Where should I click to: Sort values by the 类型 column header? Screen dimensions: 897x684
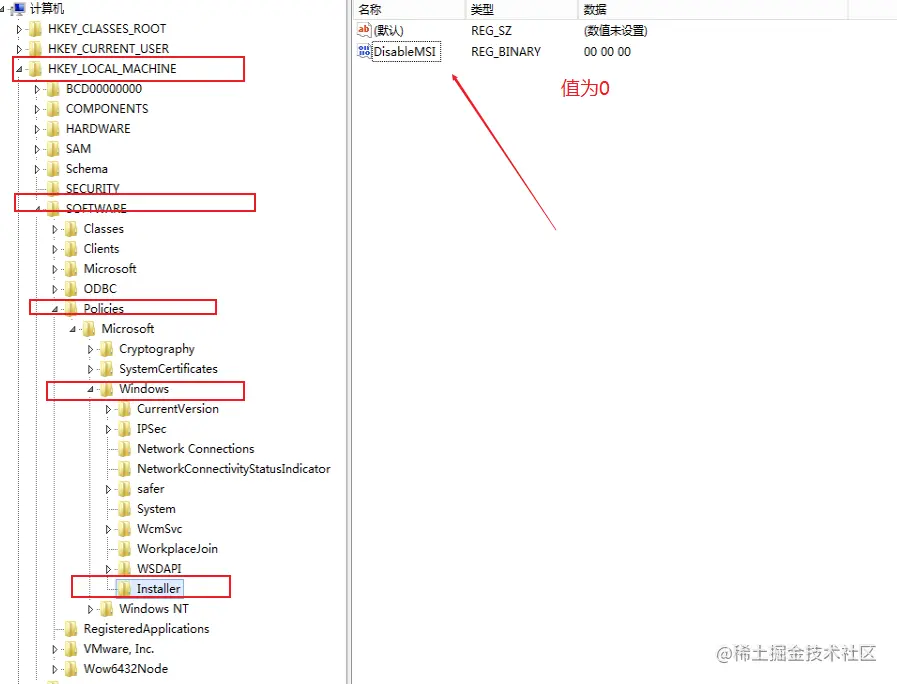(x=522, y=9)
